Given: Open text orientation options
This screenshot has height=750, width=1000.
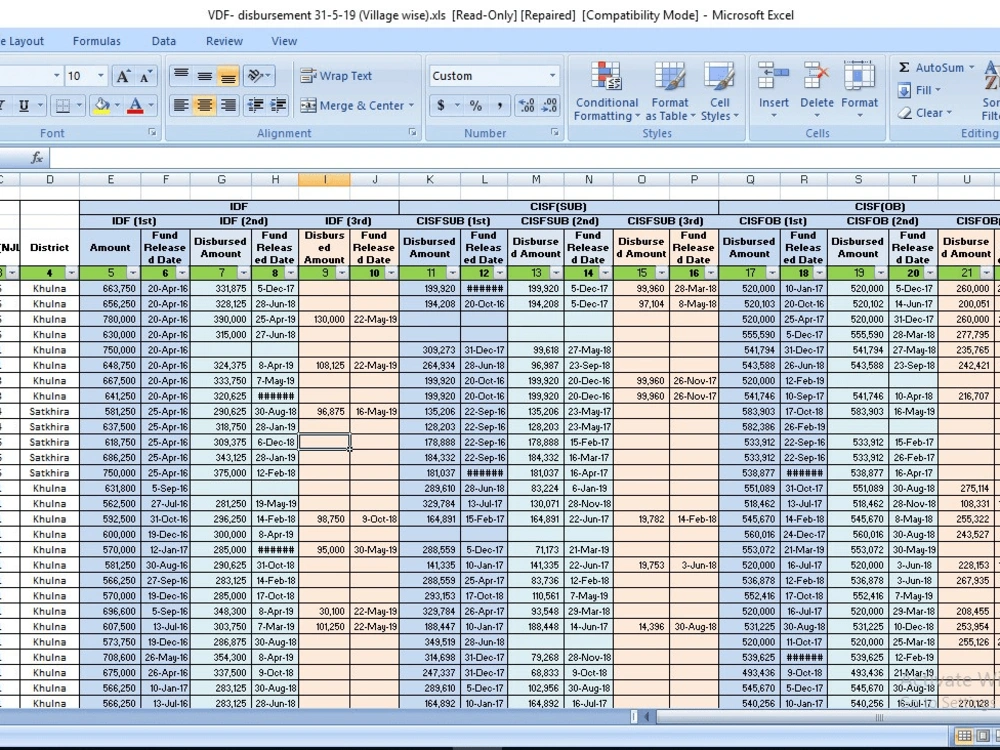Looking at the screenshot, I should point(258,76).
